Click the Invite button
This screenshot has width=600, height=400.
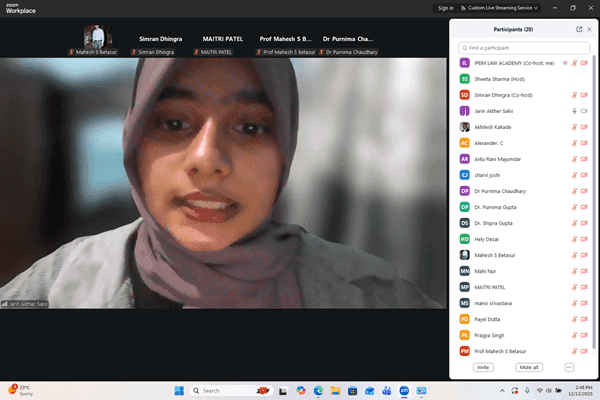483,367
